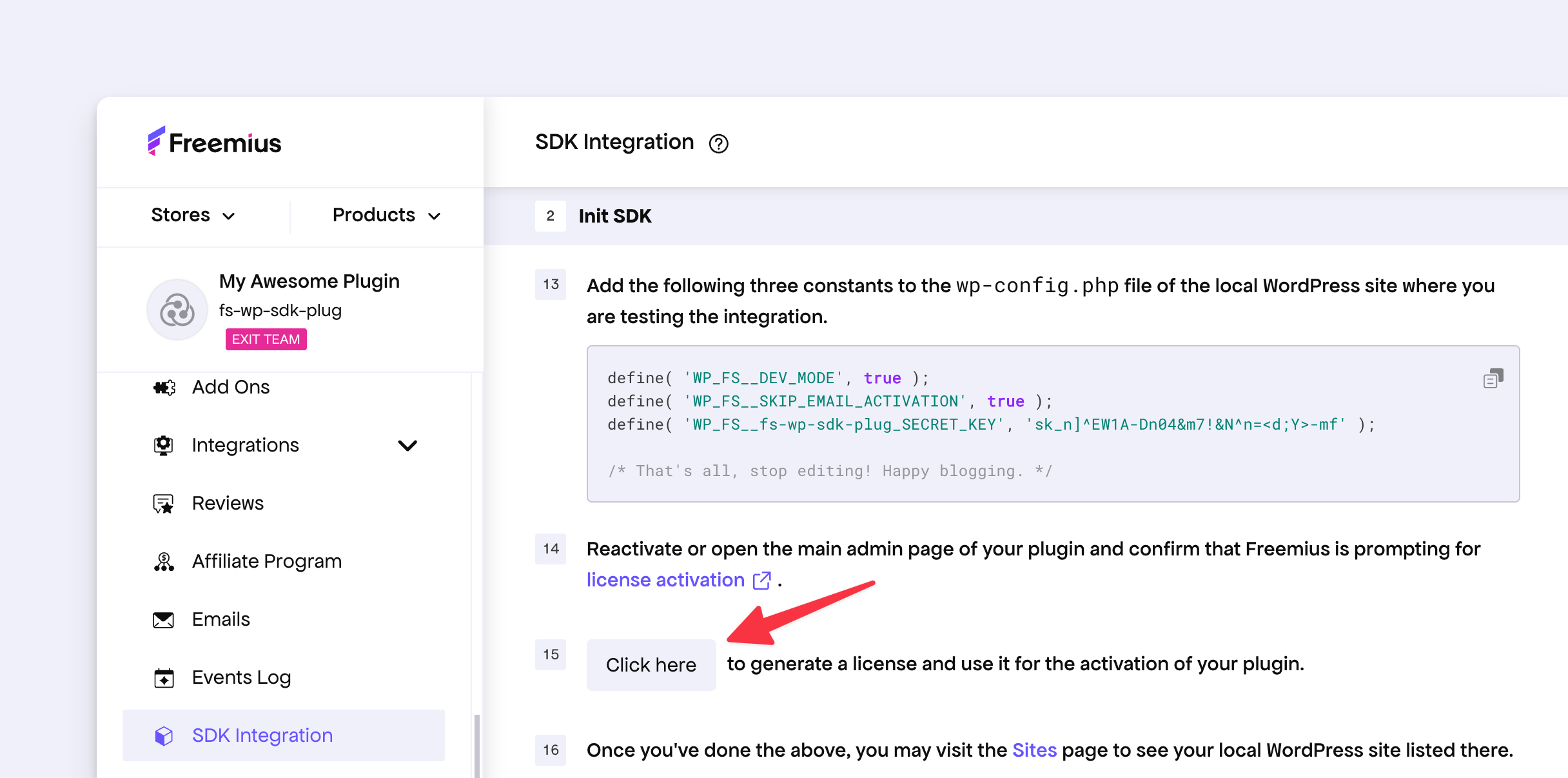Click the 'Click here' generate license button
Image resolution: width=1568 pixels, height=778 pixels.
click(651, 664)
